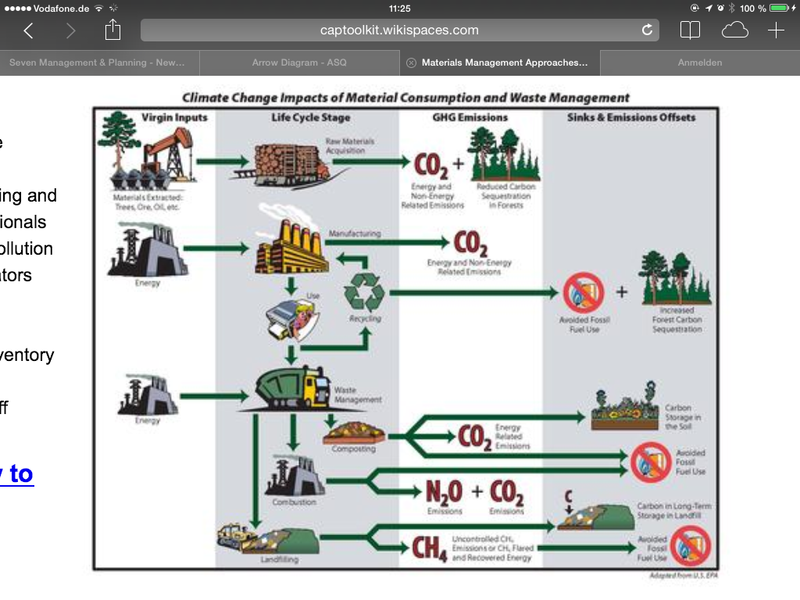
Task: Open the Share sheet icon
Action: point(112,30)
